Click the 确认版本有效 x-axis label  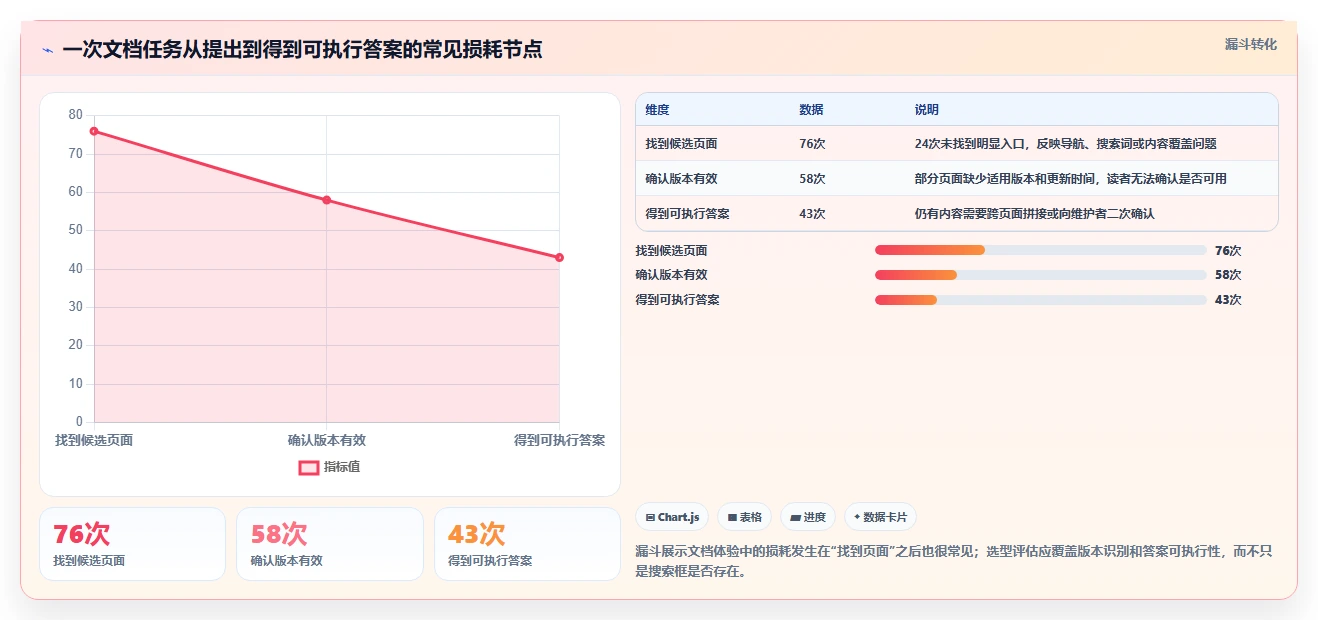click(327, 440)
